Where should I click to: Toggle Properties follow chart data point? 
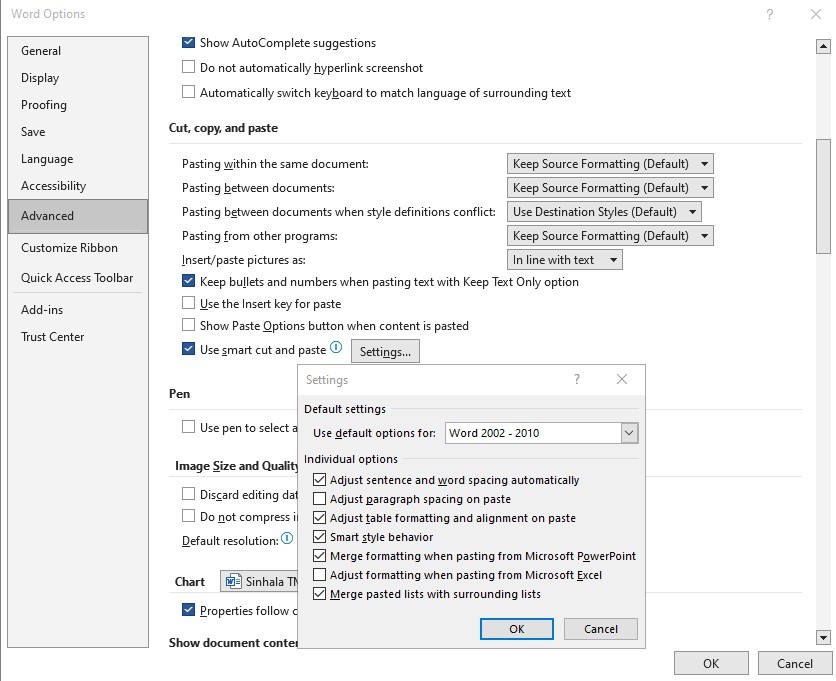pos(188,610)
